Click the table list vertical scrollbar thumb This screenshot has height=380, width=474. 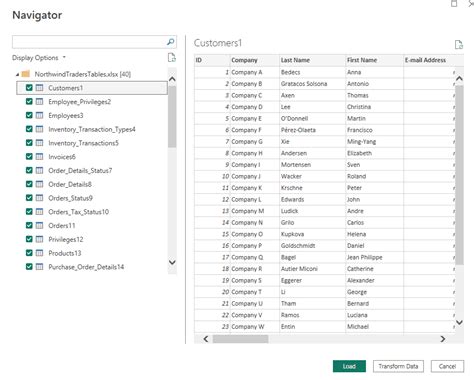(x=172, y=117)
